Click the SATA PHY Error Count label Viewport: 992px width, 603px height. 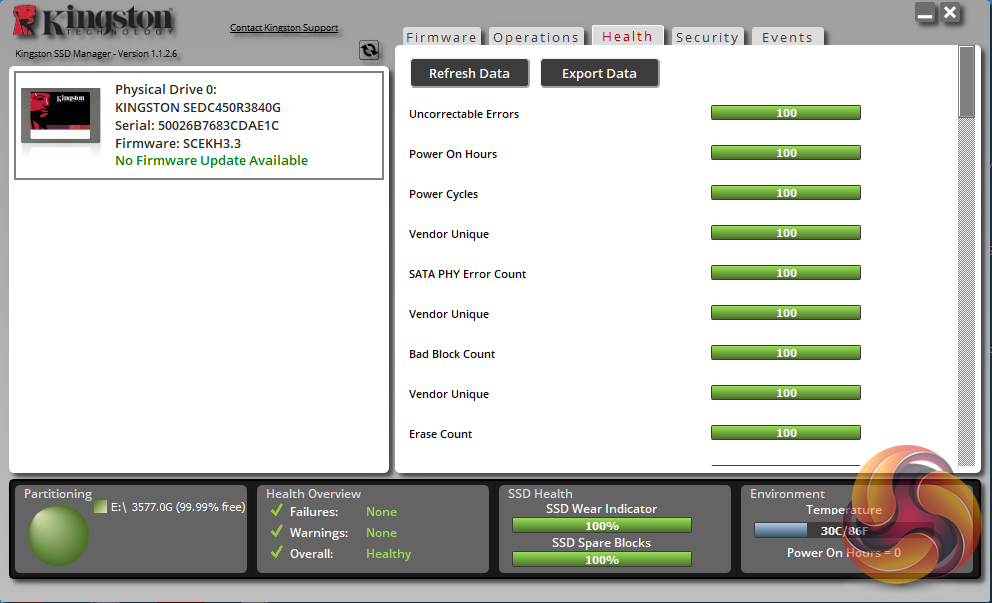point(468,274)
